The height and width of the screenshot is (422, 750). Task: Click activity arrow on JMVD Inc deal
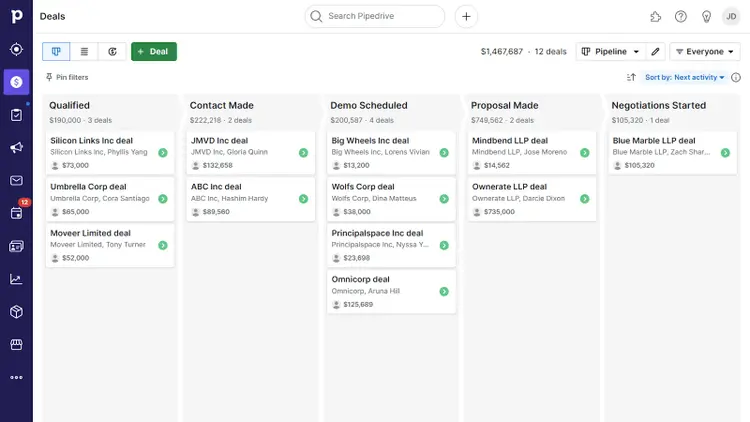[303, 153]
